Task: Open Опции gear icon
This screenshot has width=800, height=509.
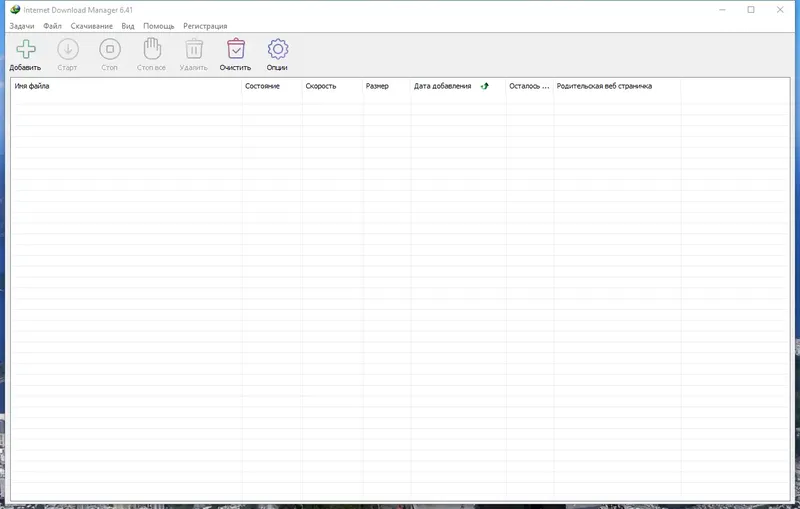Action: (x=278, y=49)
